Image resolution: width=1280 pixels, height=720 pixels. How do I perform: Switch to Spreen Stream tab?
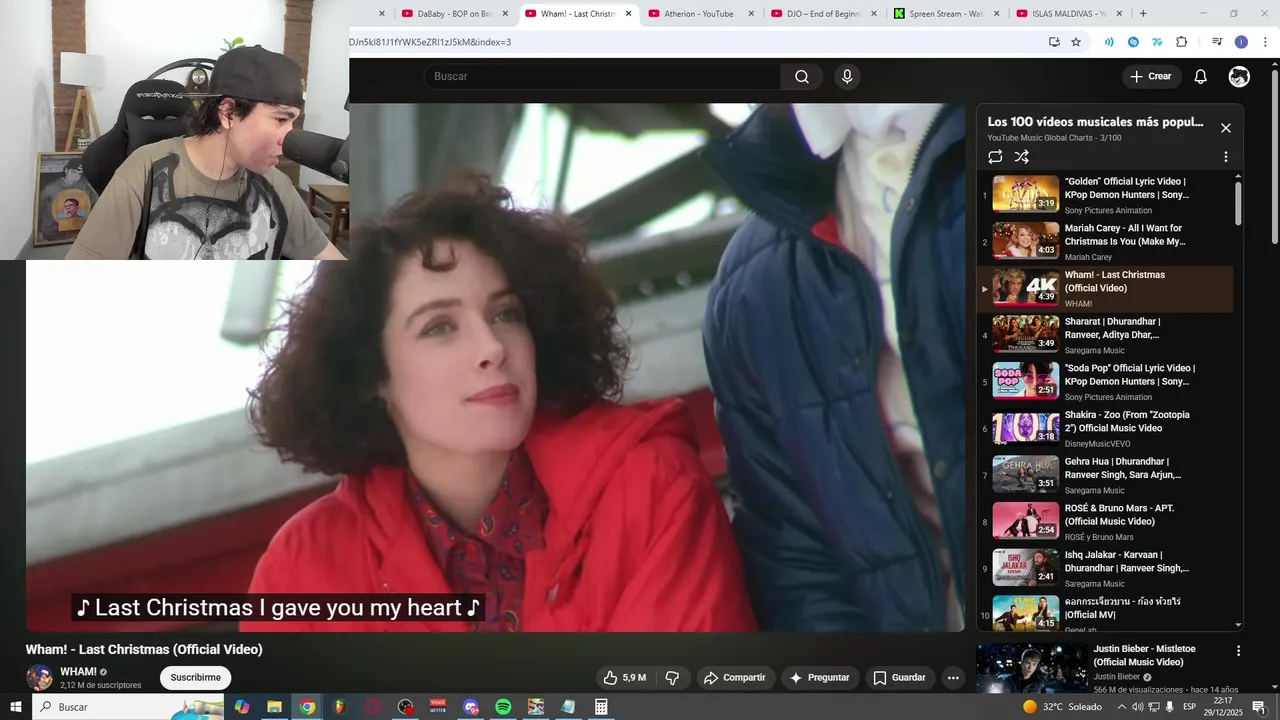point(945,14)
